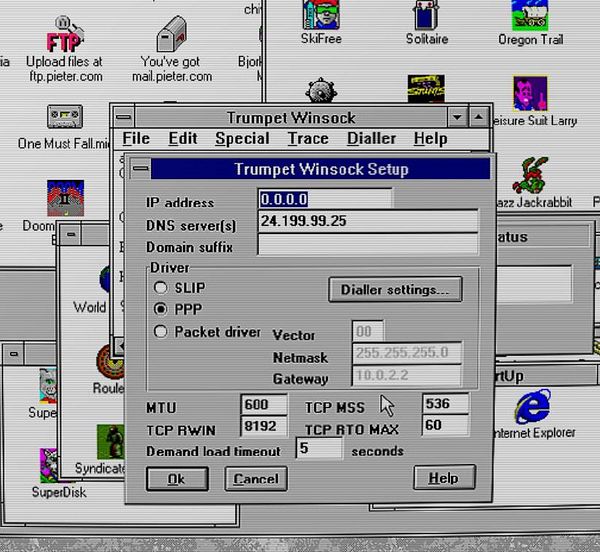Open the Trace menu
This screenshot has height=552, width=600.
coord(308,138)
